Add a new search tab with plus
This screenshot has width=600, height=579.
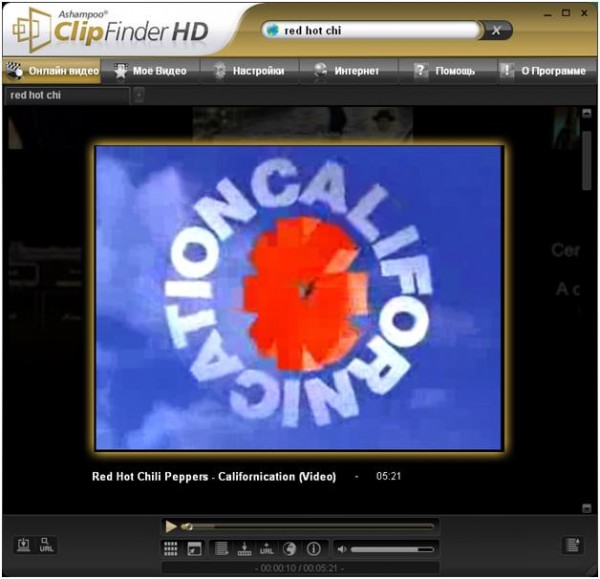(139, 95)
